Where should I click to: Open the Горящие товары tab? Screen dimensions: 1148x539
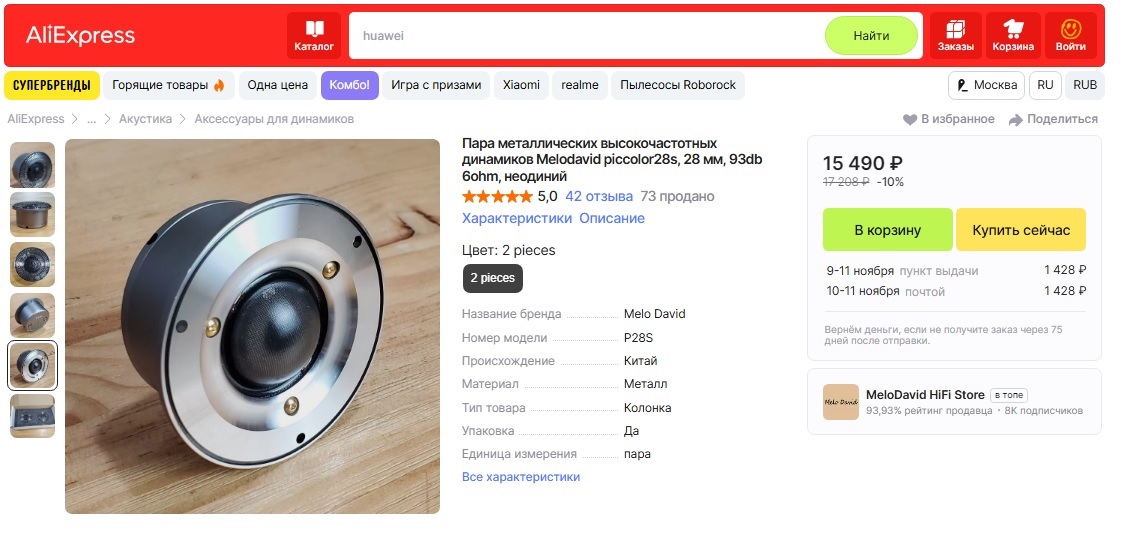click(x=168, y=85)
